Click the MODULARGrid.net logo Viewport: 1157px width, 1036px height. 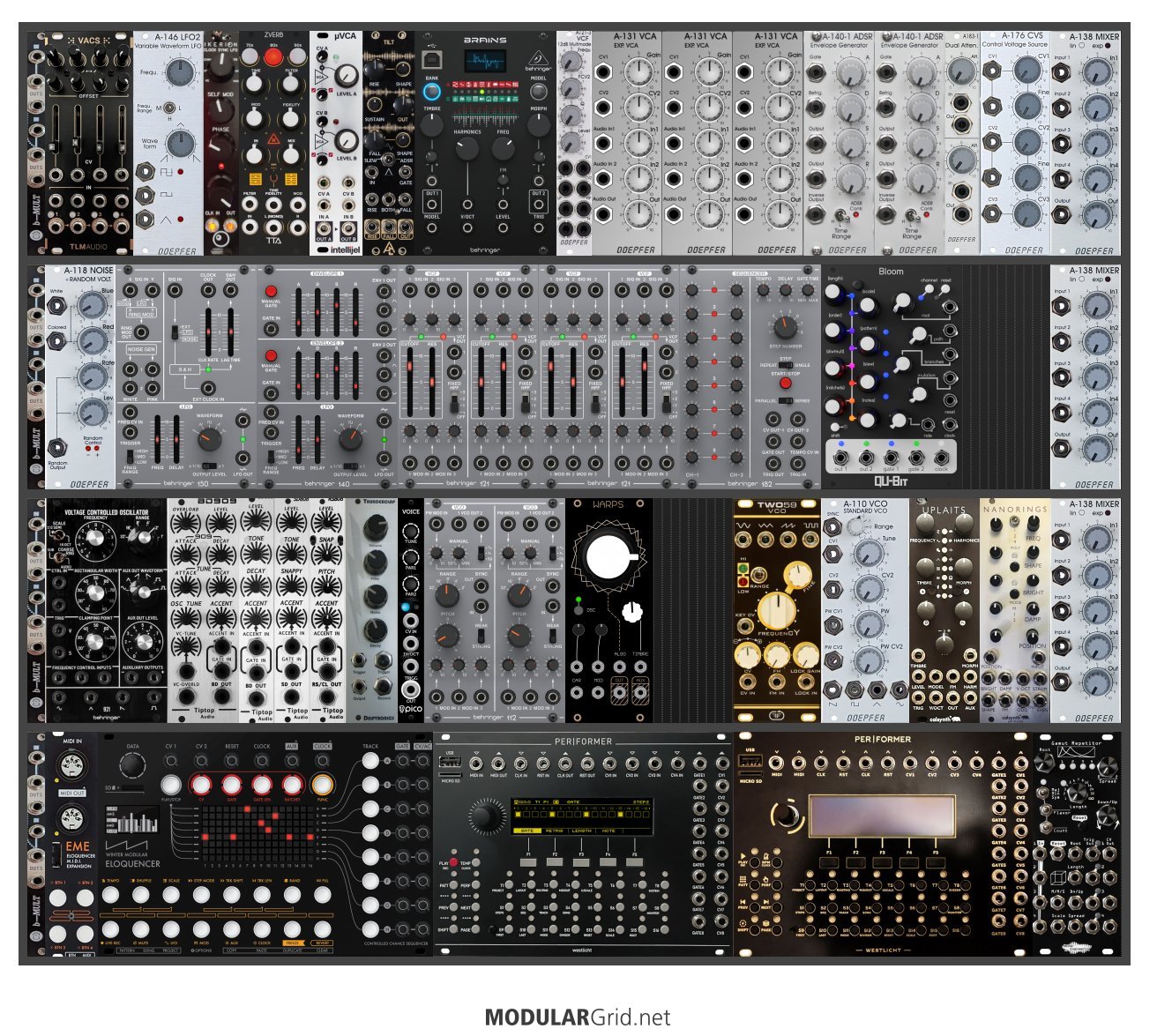pos(578,1017)
